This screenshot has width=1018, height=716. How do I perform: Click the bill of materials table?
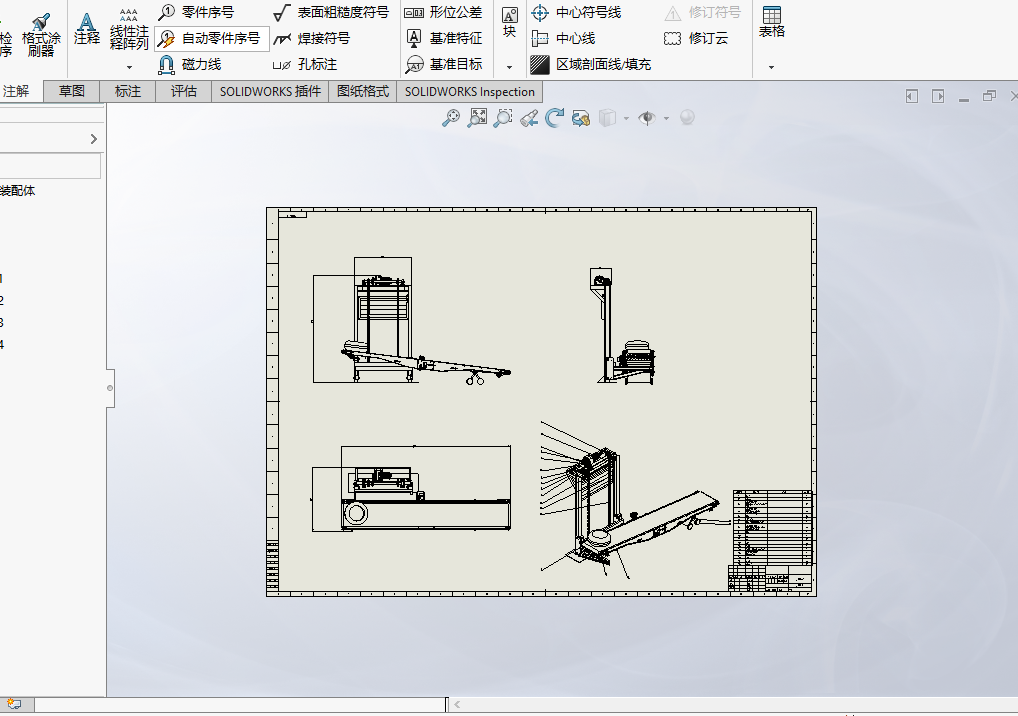(x=773, y=528)
